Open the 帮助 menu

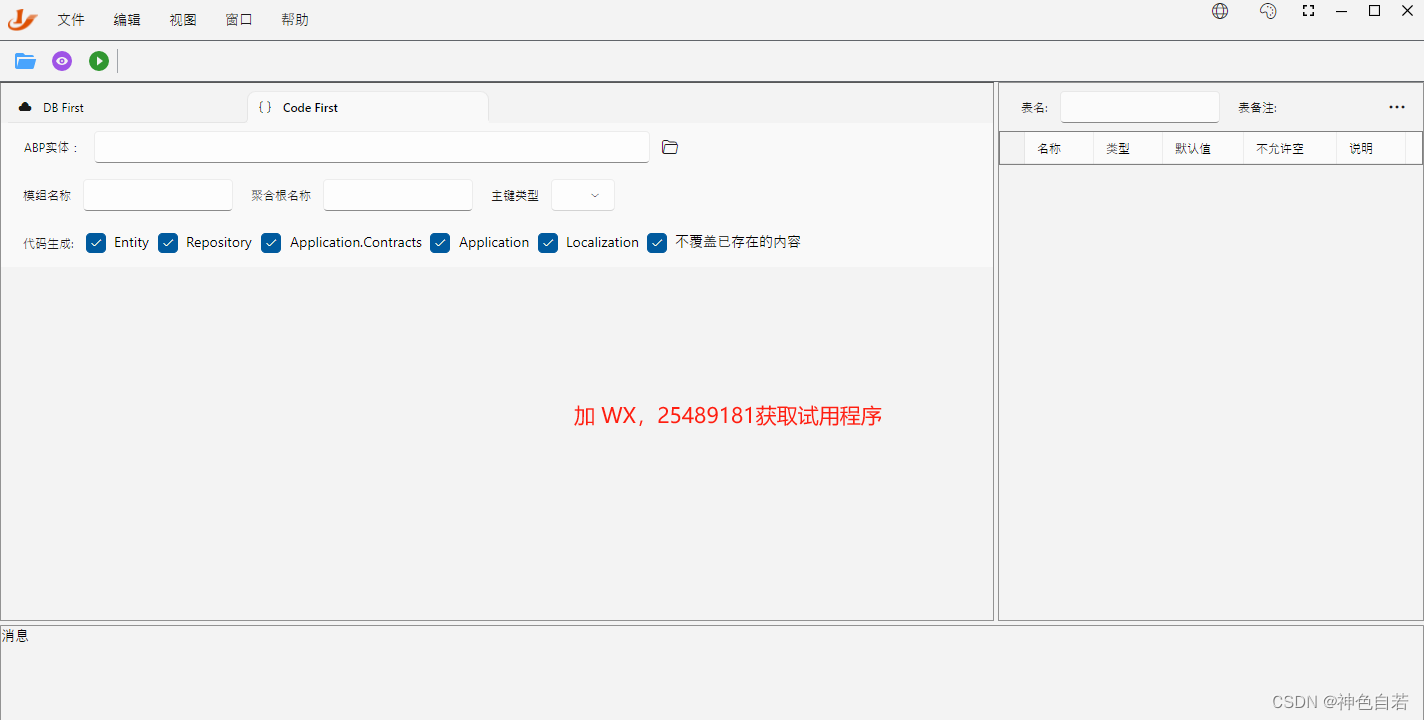294,19
